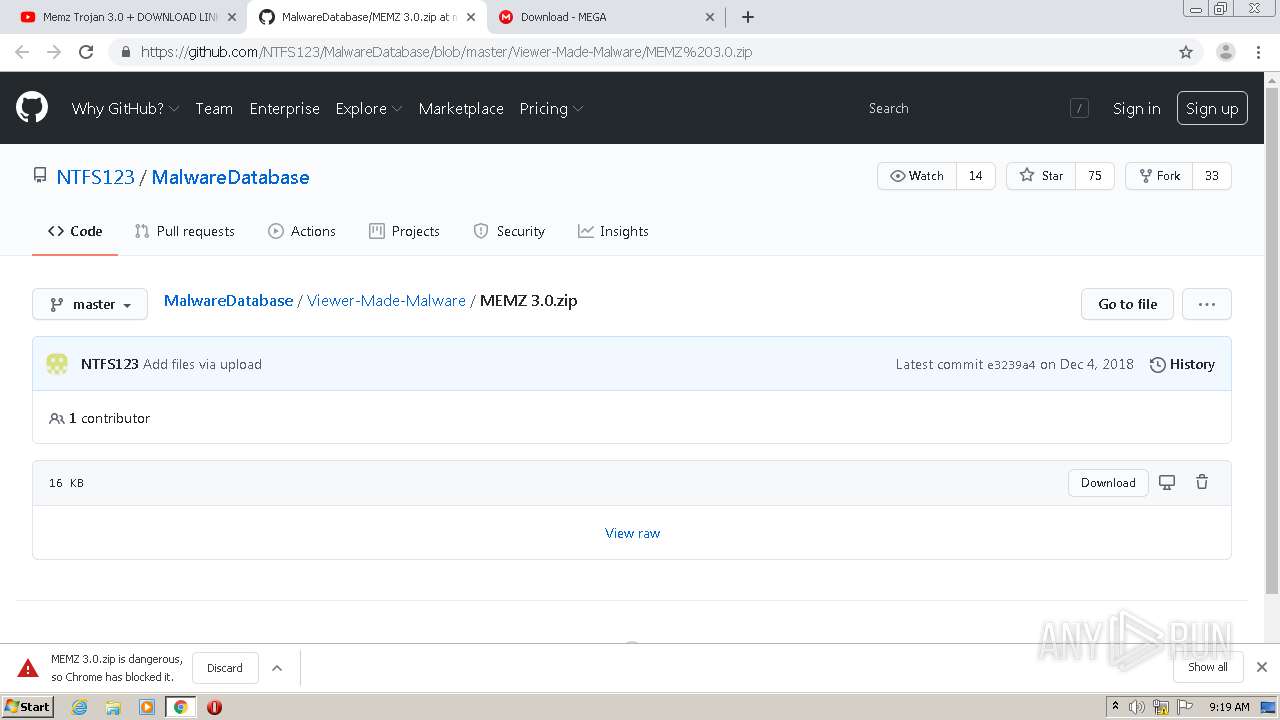The image size is (1280, 720).
Task: Open the commit History link
Action: click(x=1182, y=364)
